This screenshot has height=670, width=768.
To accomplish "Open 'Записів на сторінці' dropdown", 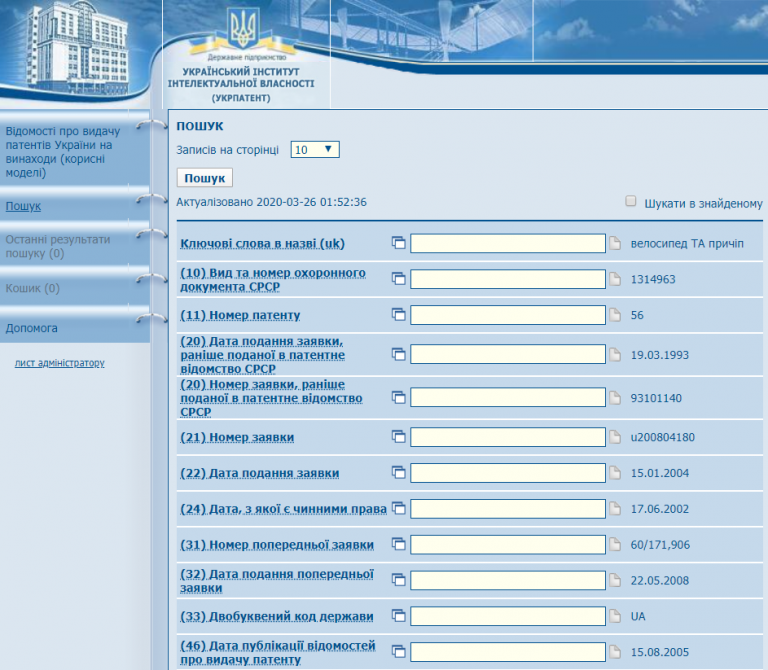I will pos(315,149).
